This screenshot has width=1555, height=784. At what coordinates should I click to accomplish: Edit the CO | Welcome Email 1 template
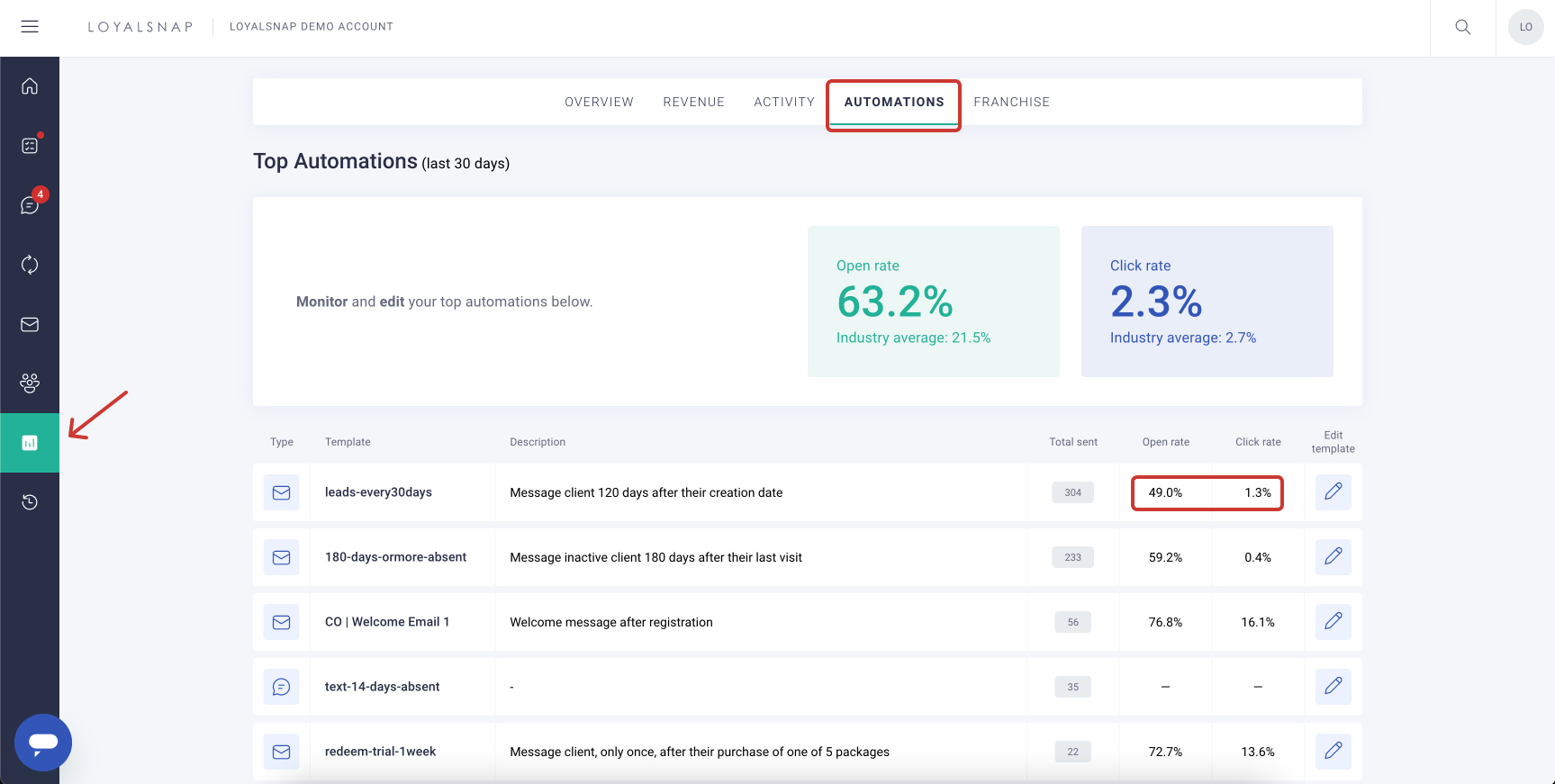[x=1333, y=622]
